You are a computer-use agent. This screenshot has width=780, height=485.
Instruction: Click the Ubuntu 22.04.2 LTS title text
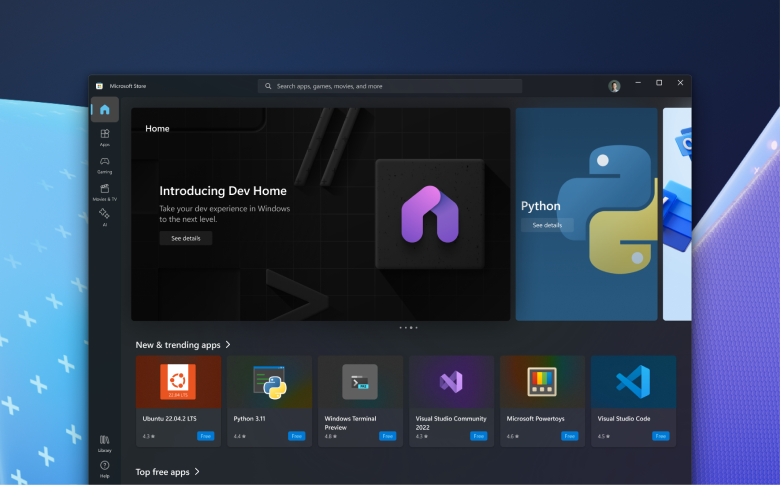170,419
